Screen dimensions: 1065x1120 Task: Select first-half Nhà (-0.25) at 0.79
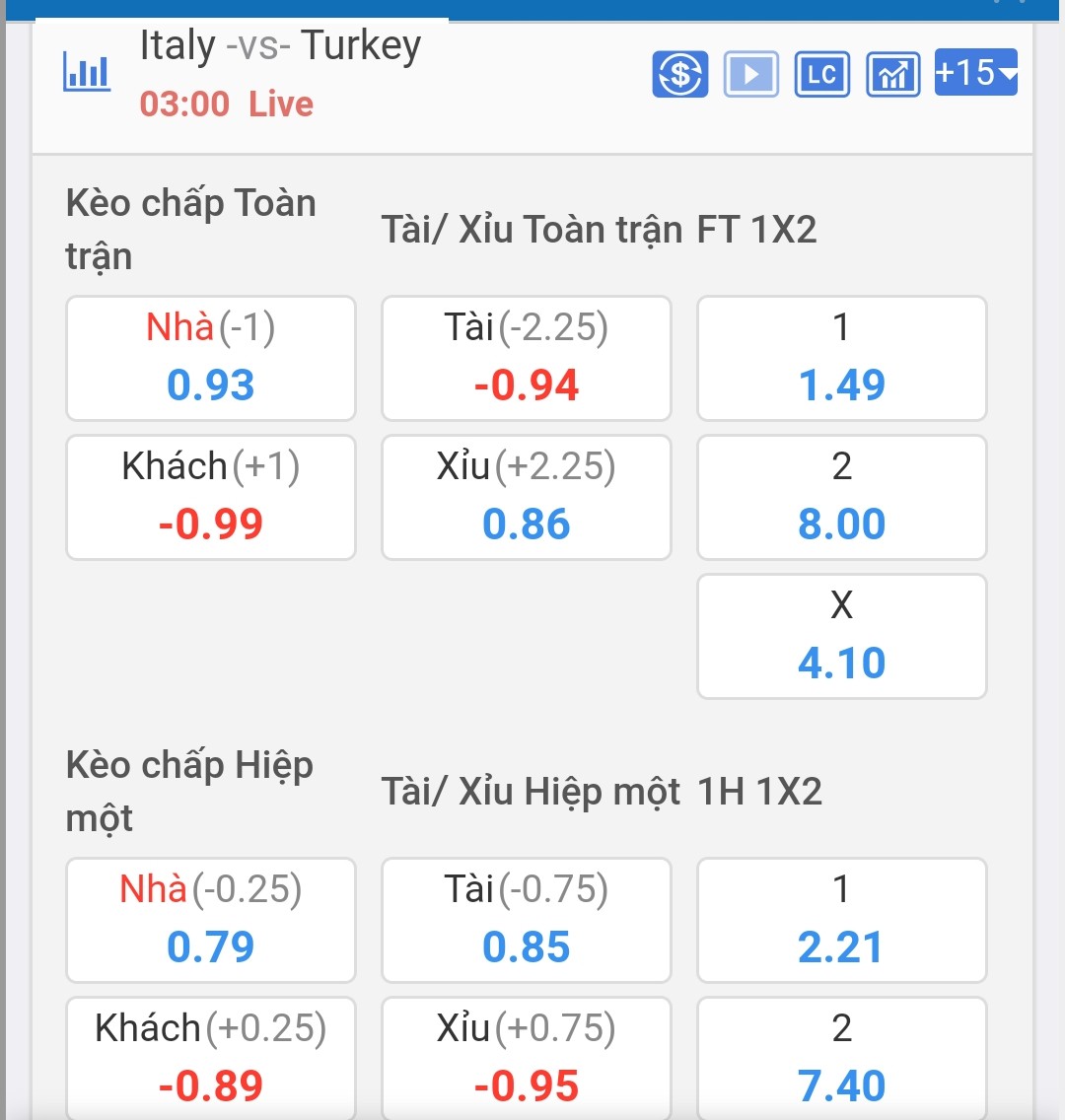tap(210, 920)
